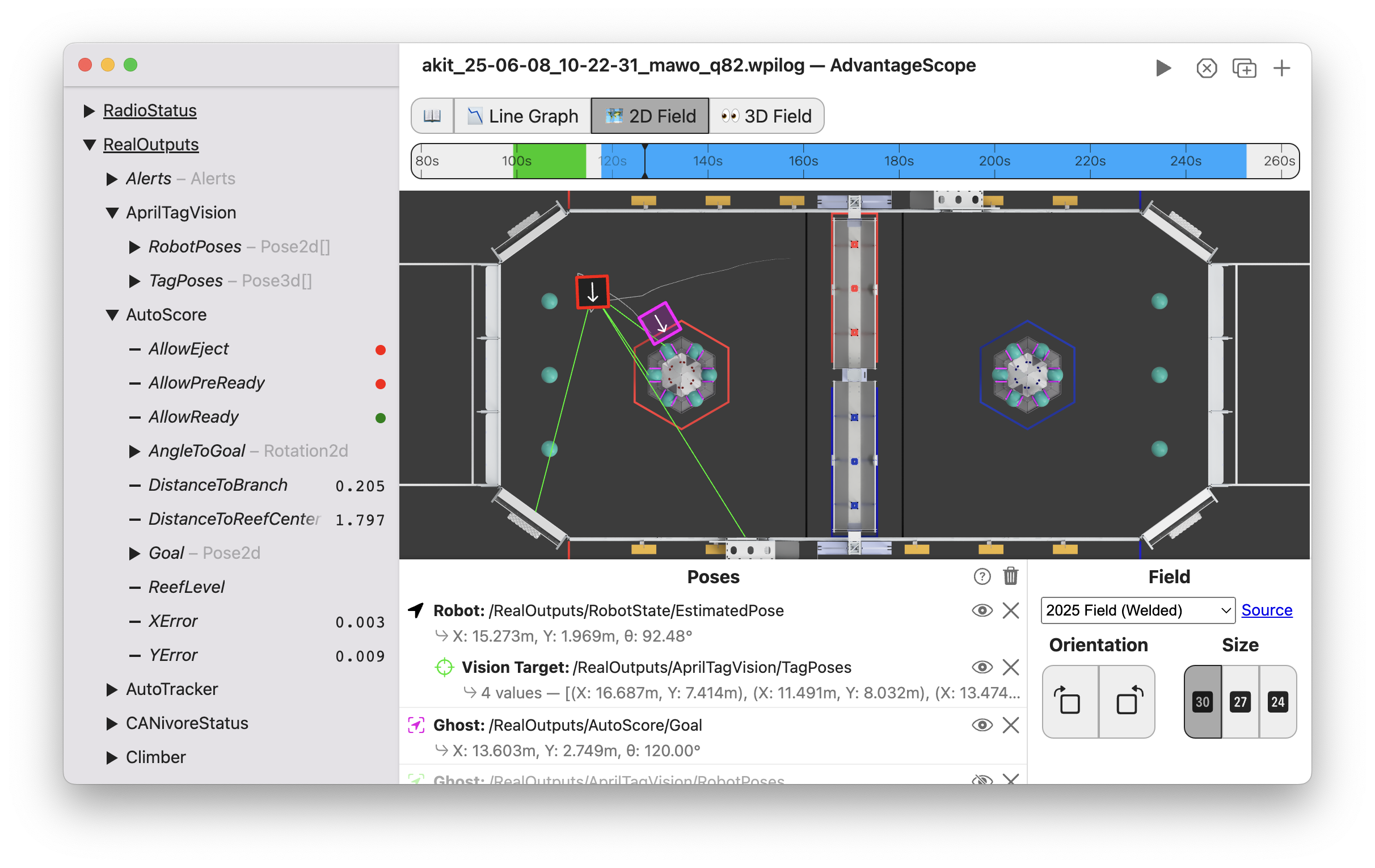Click the blue alliance reef hexagon

click(1027, 375)
